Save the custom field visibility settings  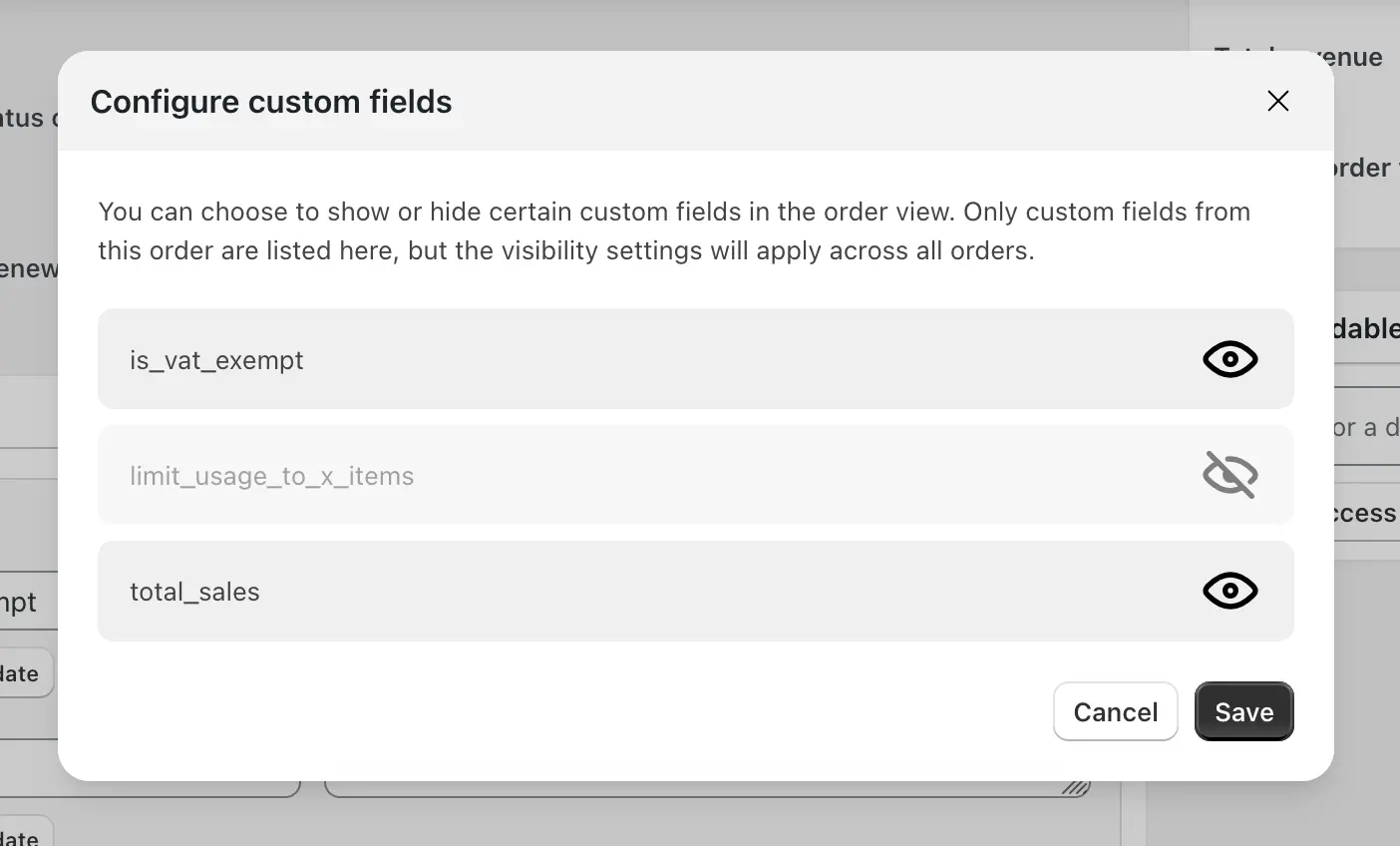pyautogui.click(x=1243, y=711)
